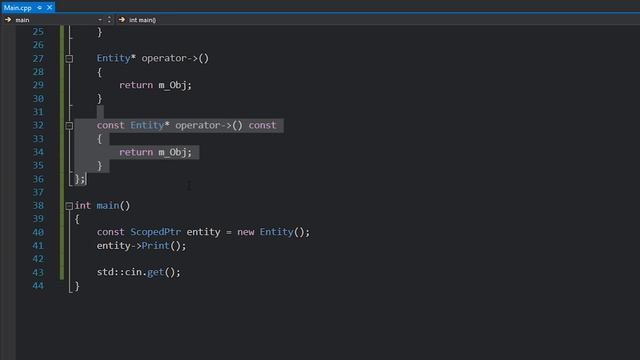
Task: Click 'main' identifier on line 38
Action: click(108, 205)
